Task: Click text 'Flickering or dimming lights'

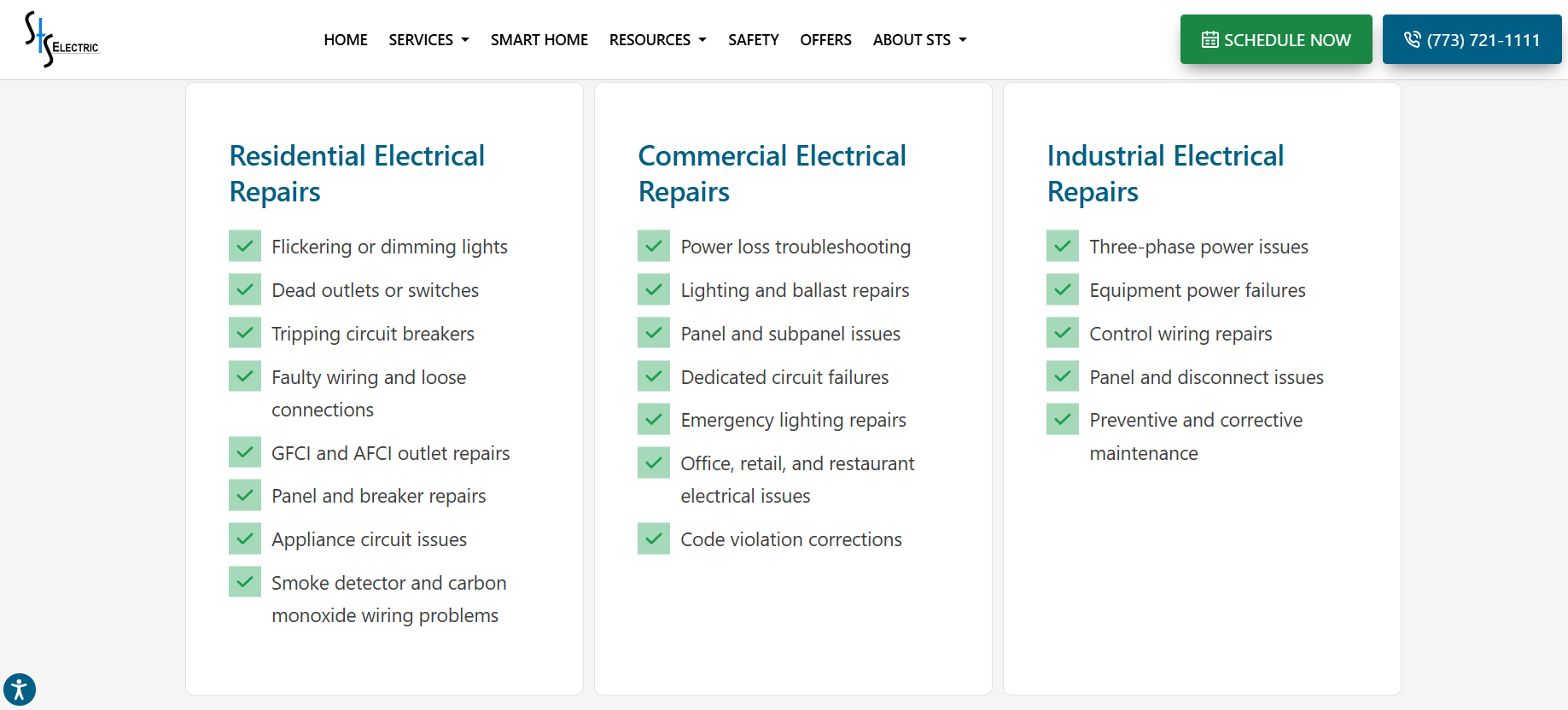Action: 389,247
